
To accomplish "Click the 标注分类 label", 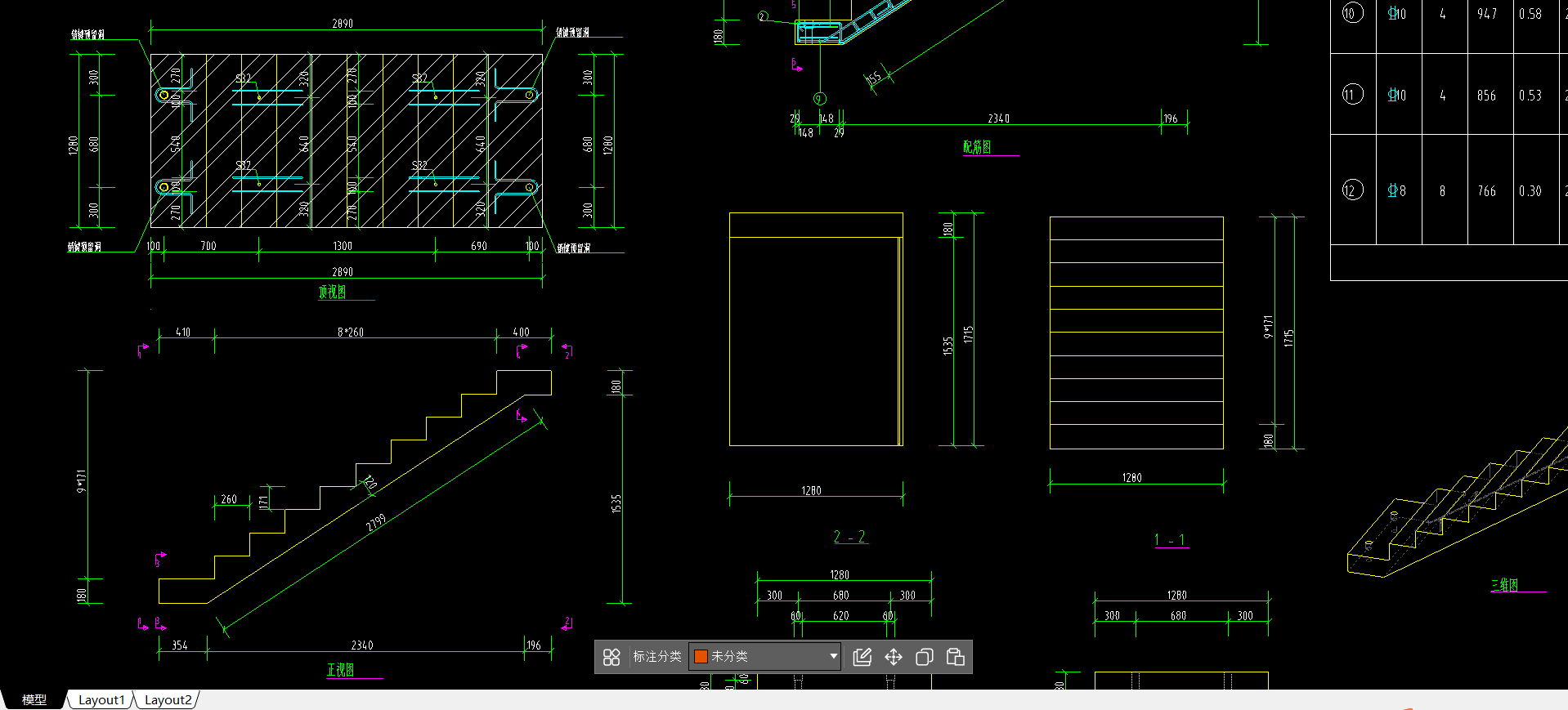I will tap(656, 656).
